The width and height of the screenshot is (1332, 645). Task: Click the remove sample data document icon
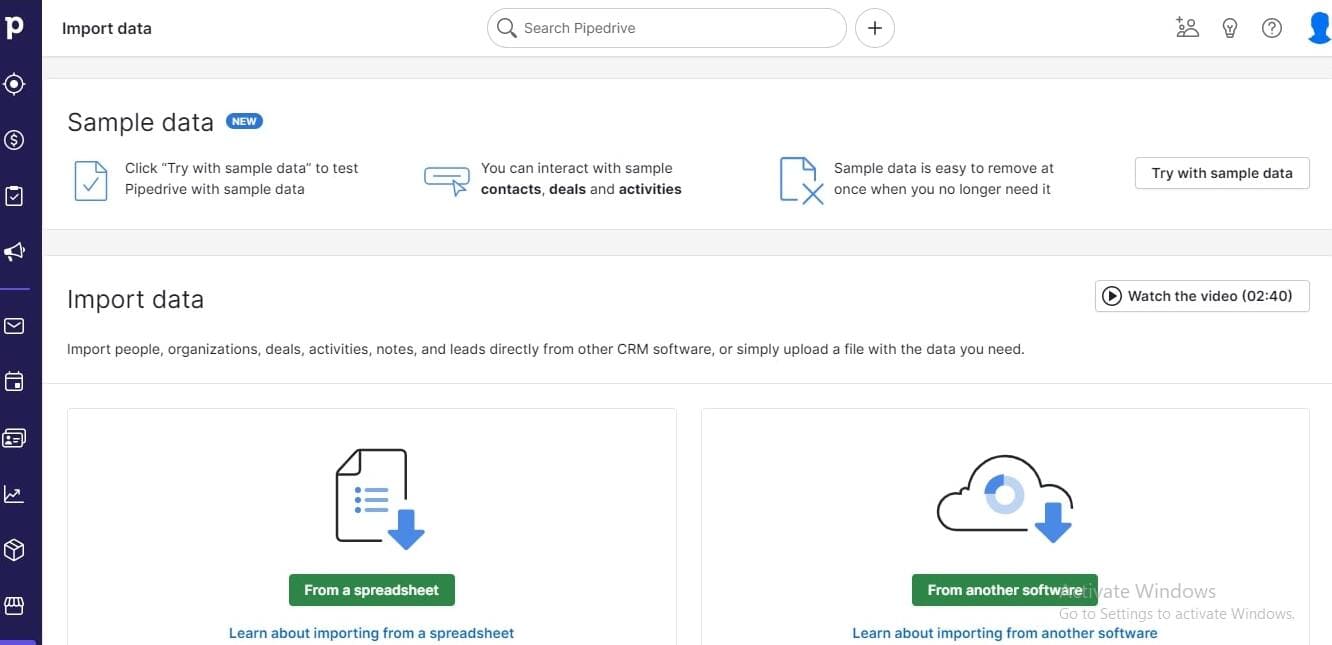pos(801,181)
